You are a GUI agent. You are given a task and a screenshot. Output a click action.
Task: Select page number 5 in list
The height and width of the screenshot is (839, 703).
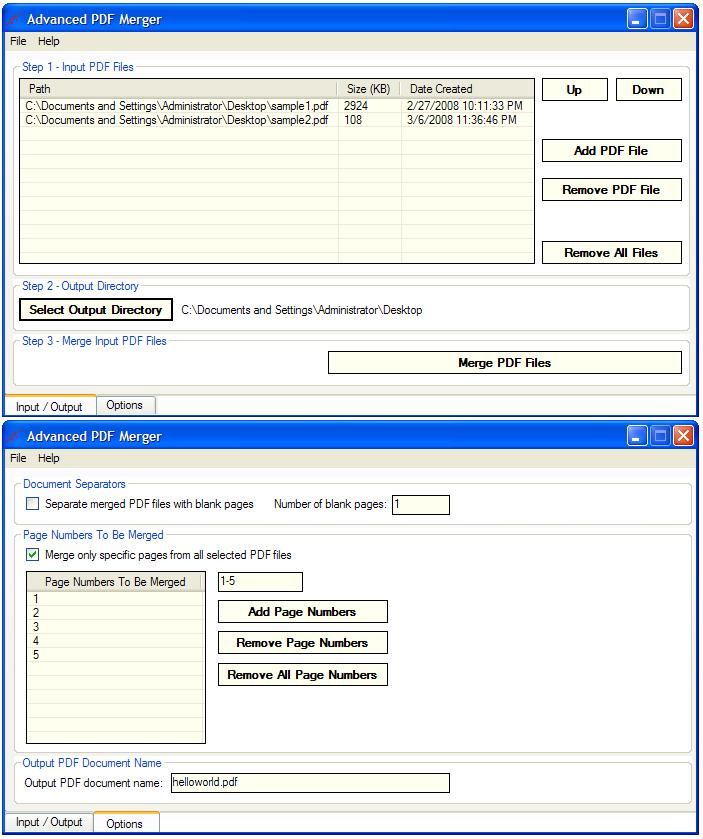[x=116, y=654]
